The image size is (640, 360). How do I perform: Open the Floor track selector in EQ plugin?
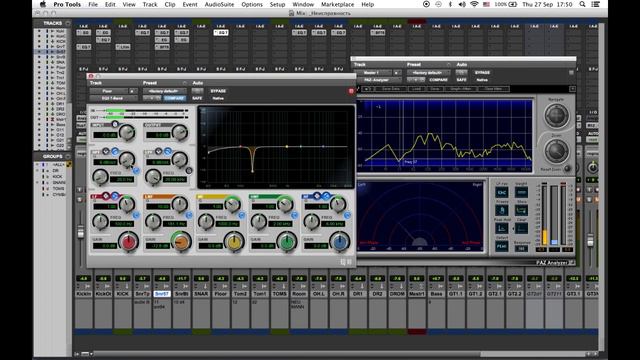coord(109,91)
